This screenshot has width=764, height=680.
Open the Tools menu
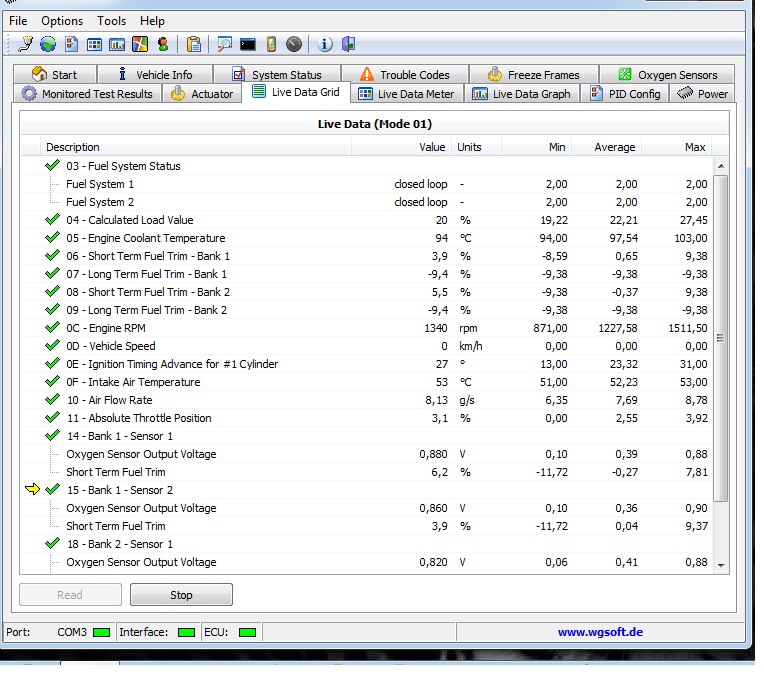(112, 21)
